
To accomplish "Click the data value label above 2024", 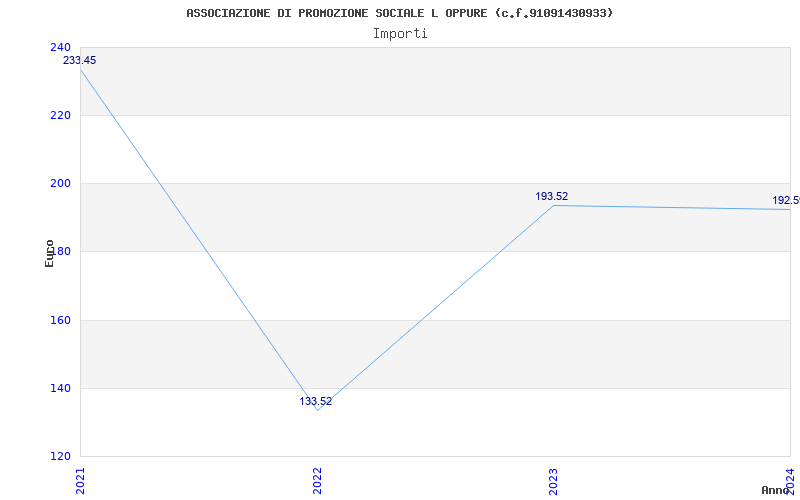I will coord(785,201).
